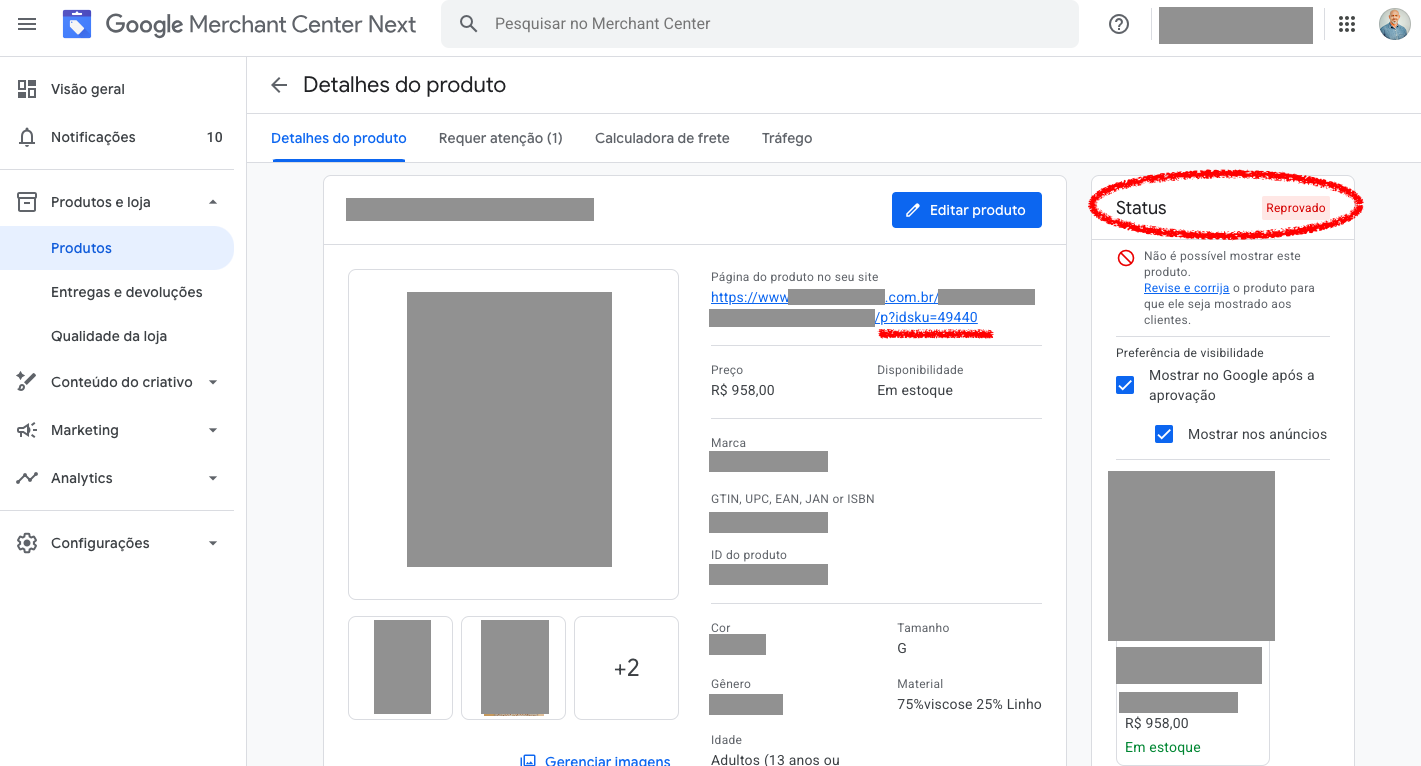The image size is (1421, 766).
Task: Uncheck Mostrar nos anúncios checkbox
Action: click(x=1164, y=434)
